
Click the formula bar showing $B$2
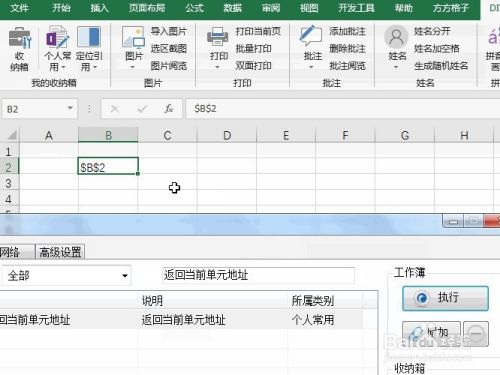(343, 109)
